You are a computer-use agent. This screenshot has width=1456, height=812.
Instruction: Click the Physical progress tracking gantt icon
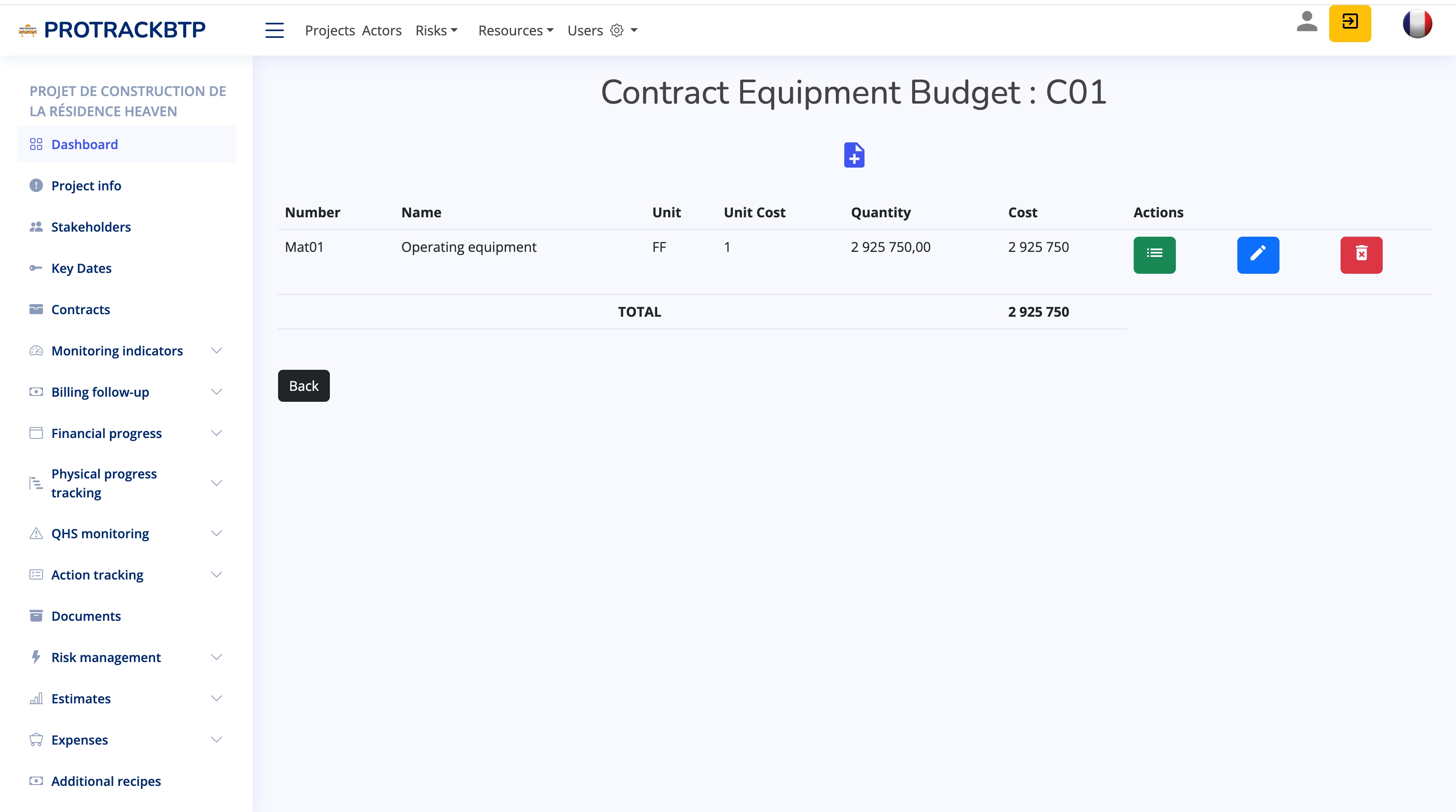(36, 483)
